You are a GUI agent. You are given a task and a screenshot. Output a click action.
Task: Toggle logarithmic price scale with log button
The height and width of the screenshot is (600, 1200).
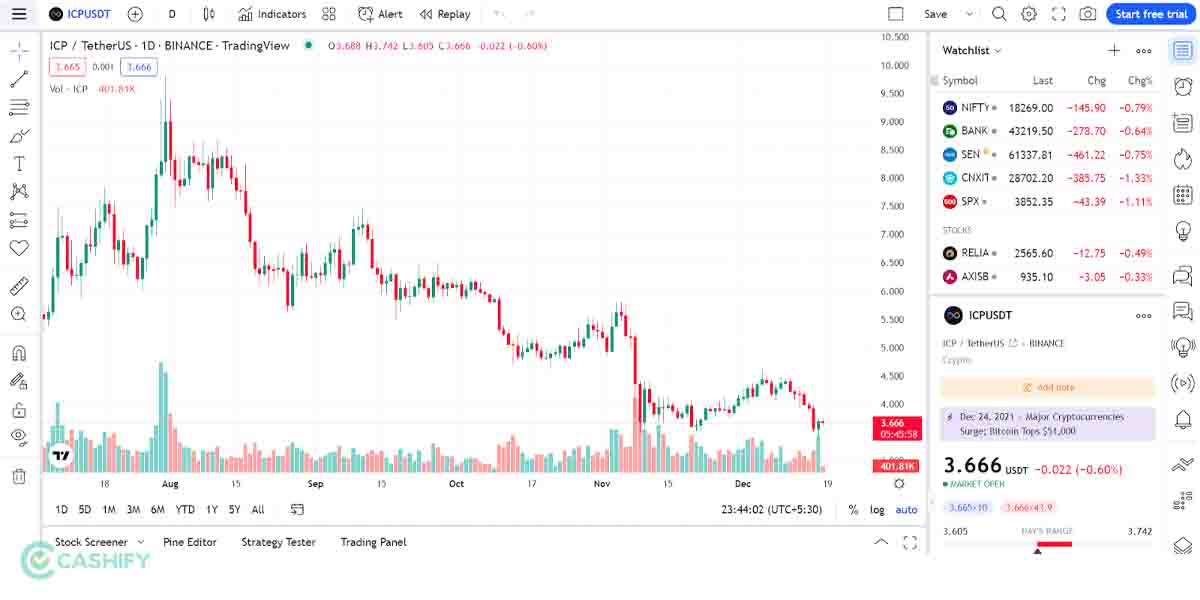[877, 510]
